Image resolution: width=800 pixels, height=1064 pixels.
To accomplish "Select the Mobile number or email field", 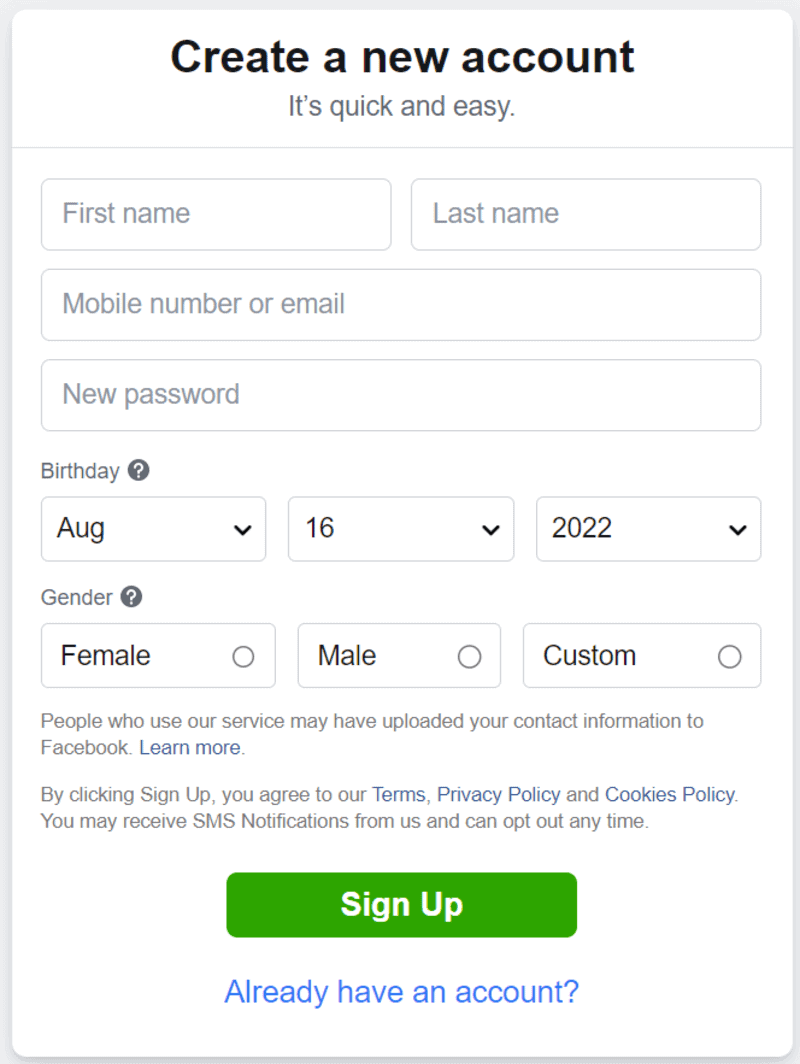I will click(400, 304).
